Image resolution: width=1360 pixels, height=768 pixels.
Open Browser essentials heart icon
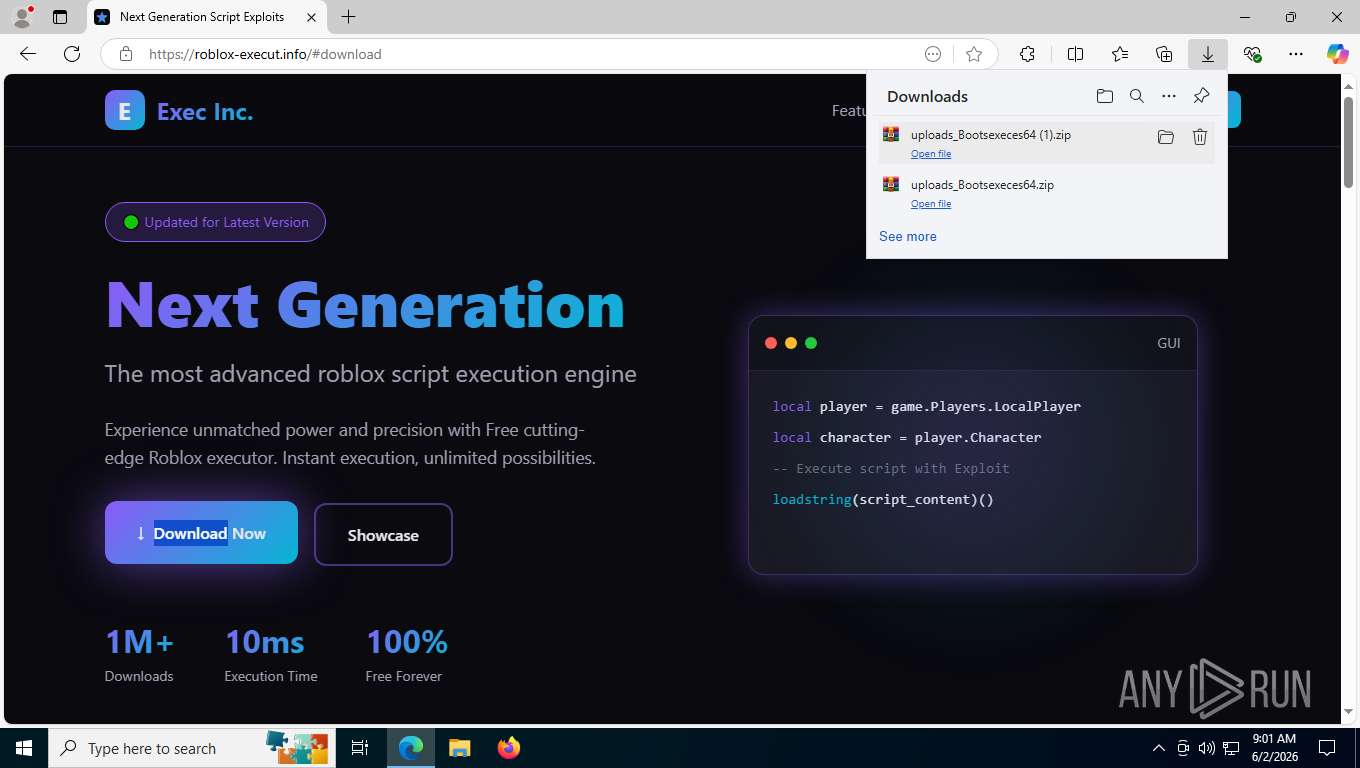point(1252,54)
